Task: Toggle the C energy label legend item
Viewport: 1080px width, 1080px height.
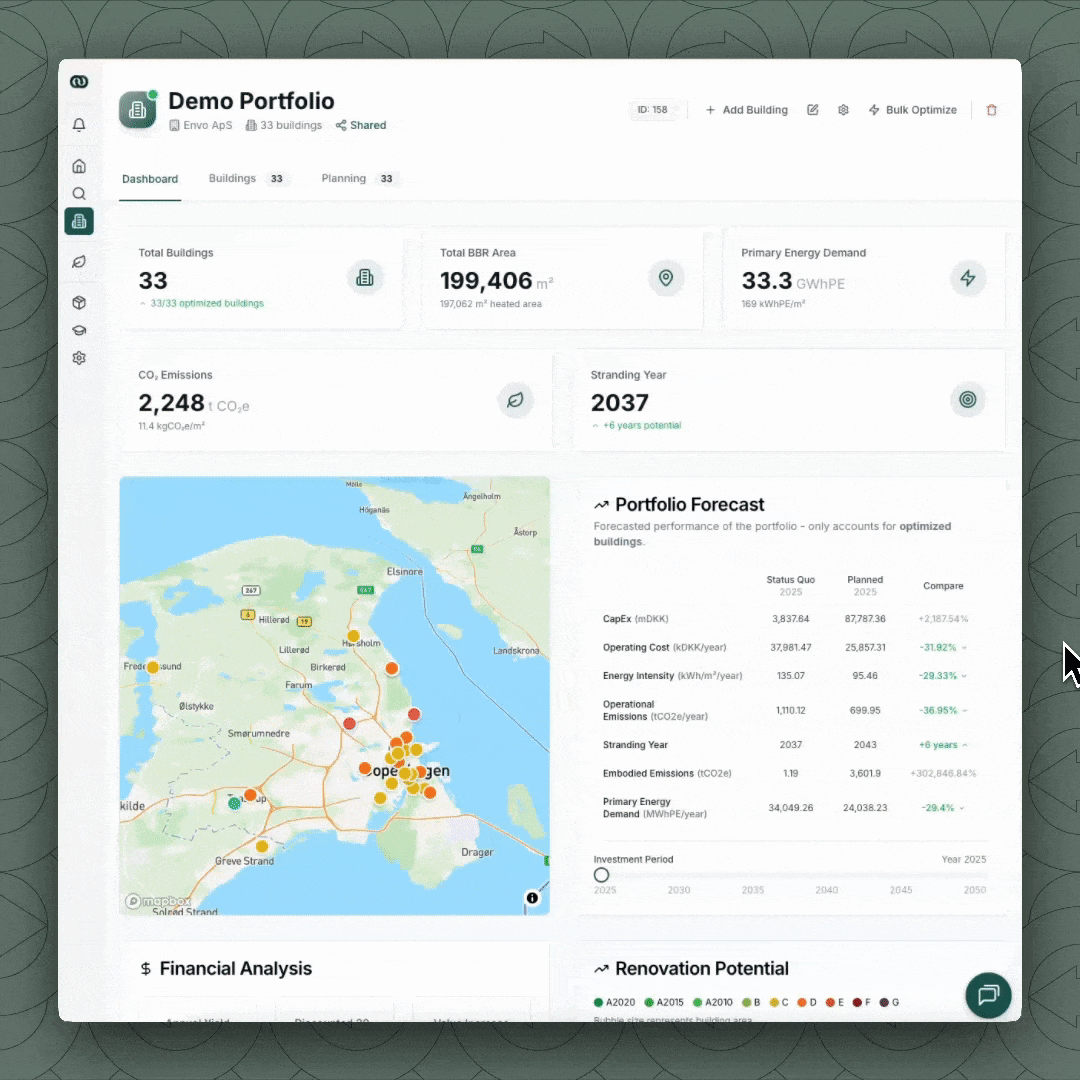Action: (x=780, y=1002)
